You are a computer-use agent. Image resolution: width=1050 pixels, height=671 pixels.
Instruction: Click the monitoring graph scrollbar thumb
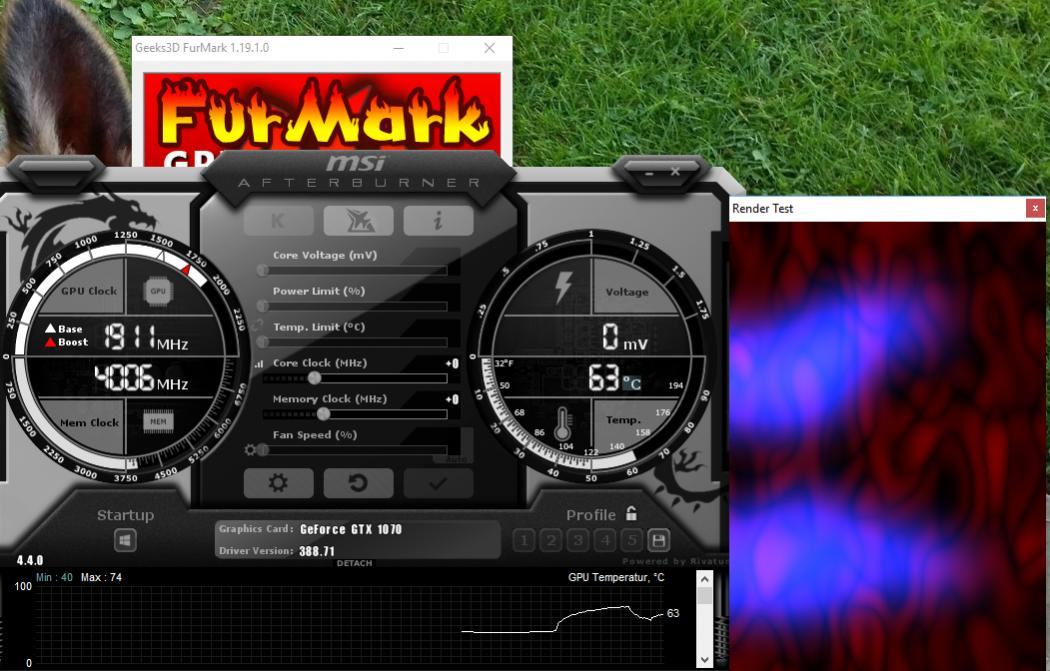[x=704, y=595]
